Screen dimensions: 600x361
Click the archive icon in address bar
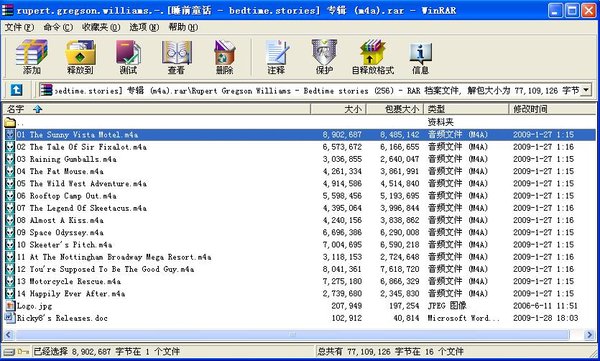pyautogui.click(x=46, y=90)
